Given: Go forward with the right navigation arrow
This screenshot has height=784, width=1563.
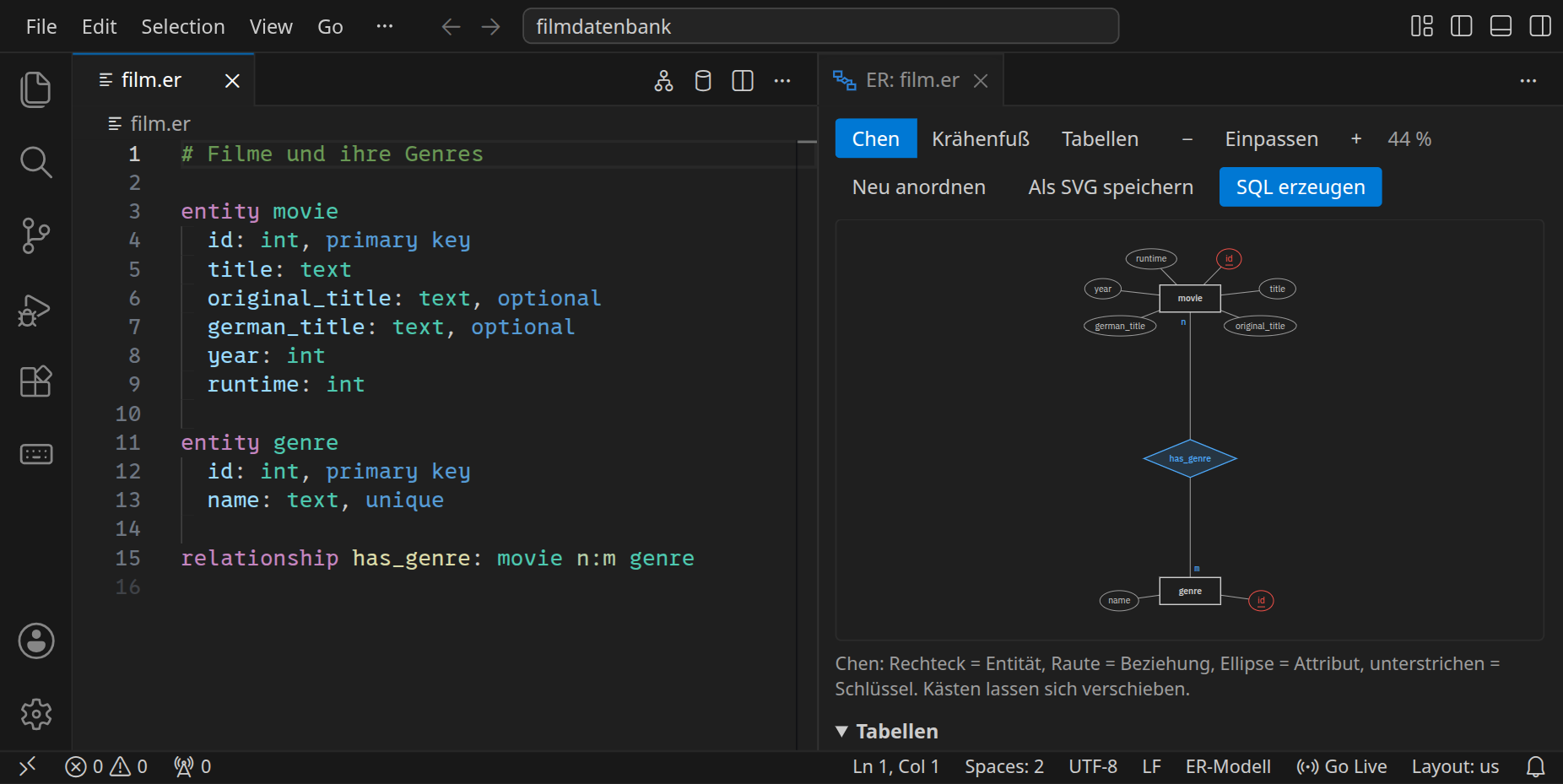Looking at the screenshot, I should 490,27.
